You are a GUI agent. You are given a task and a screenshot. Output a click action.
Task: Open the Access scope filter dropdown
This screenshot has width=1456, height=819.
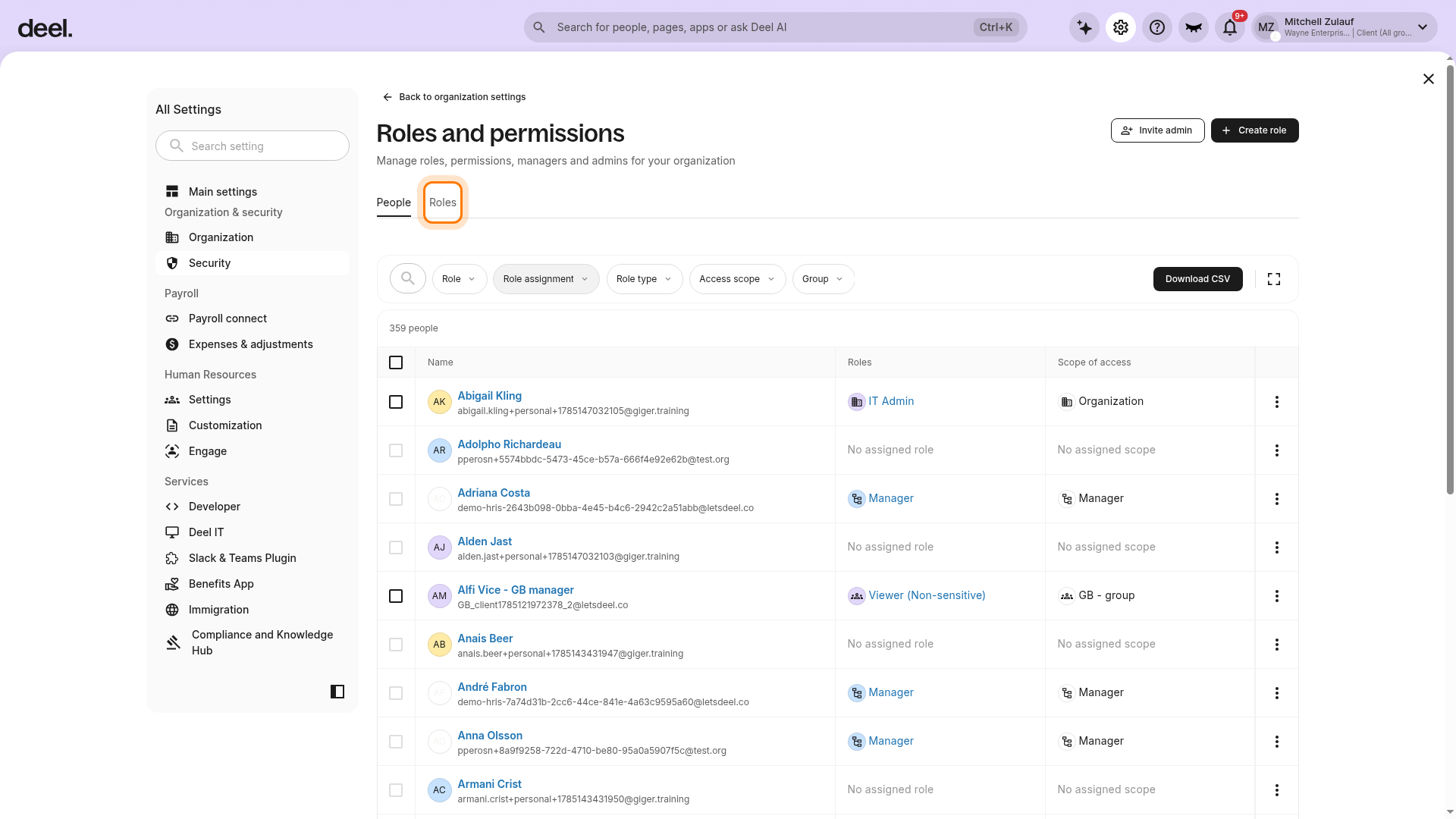[x=737, y=279]
